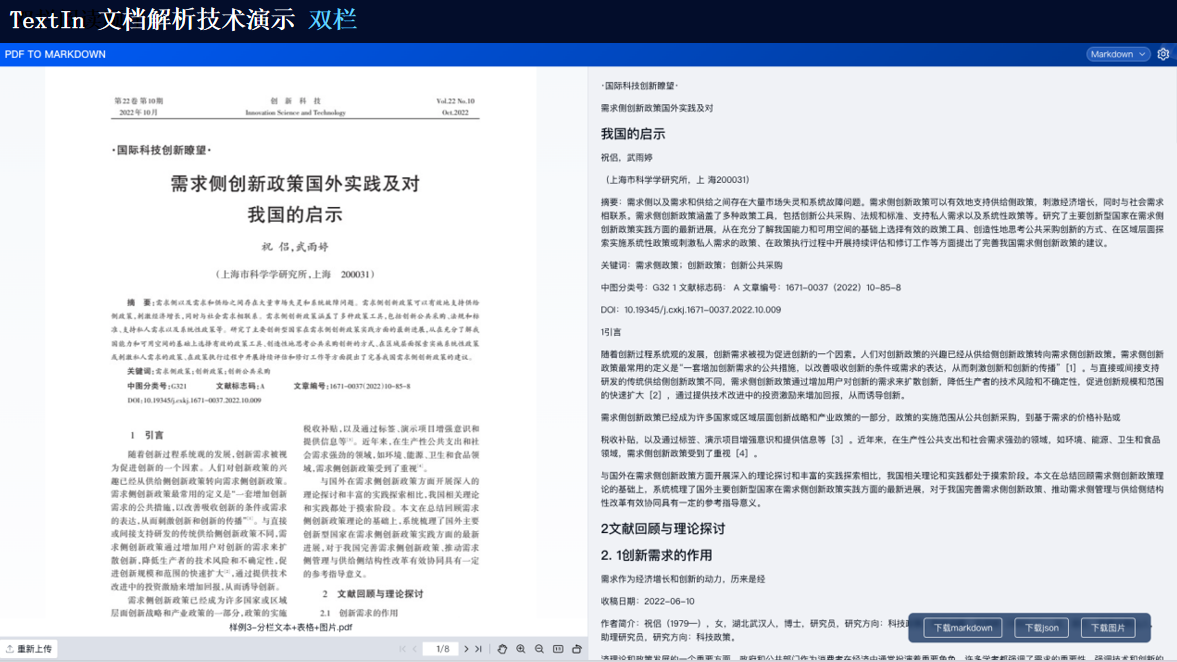Click the PDF TO MARKDOWN label
Image resolution: width=1177 pixels, height=662 pixels.
coord(55,54)
